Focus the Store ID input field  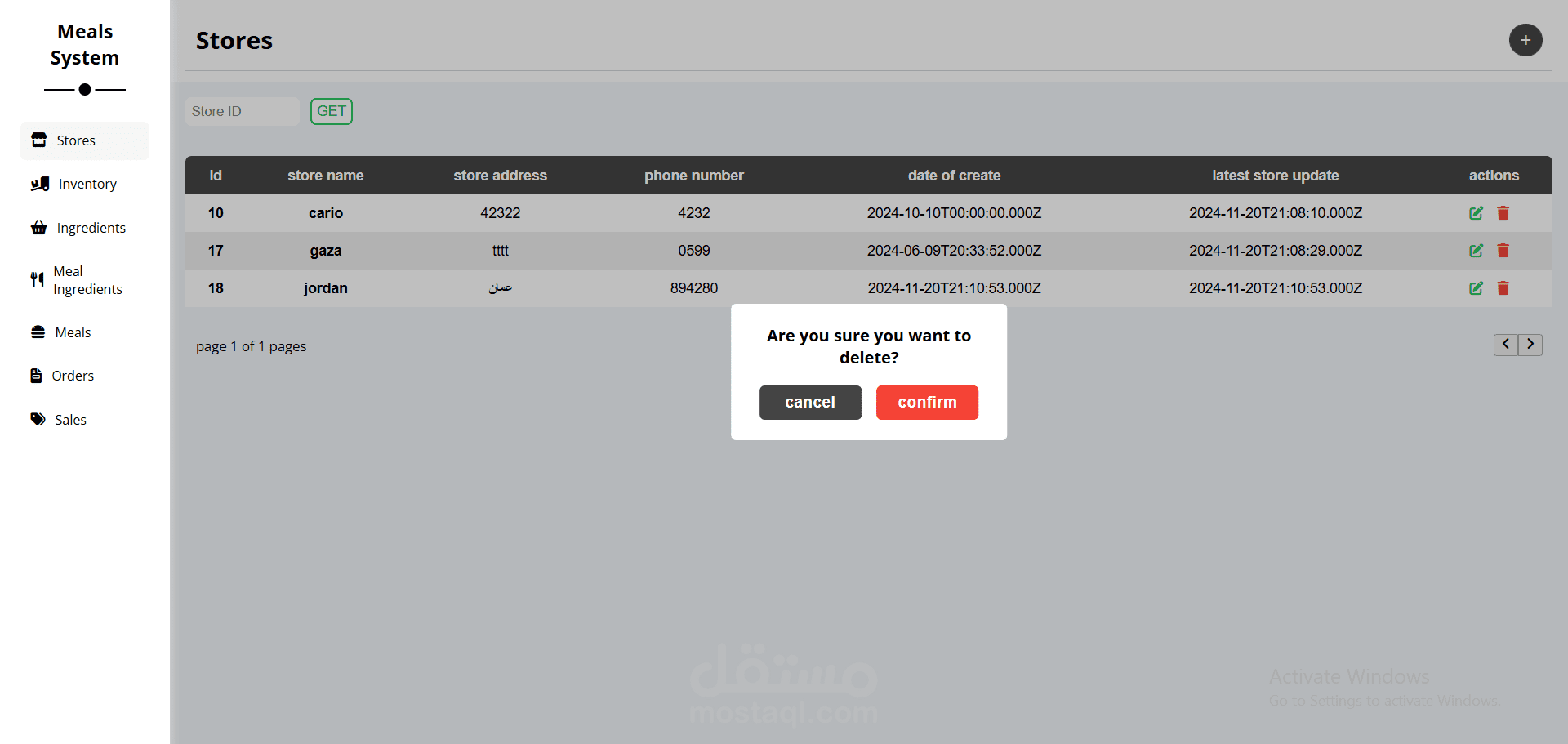pos(243,111)
